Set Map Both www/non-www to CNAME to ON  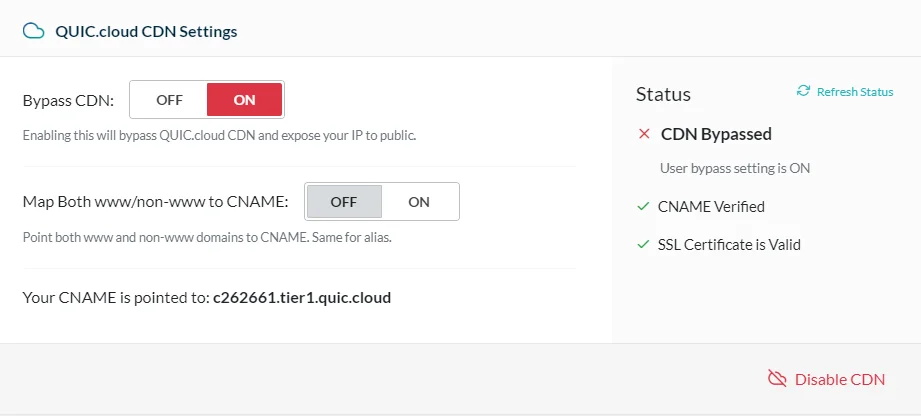coord(419,202)
